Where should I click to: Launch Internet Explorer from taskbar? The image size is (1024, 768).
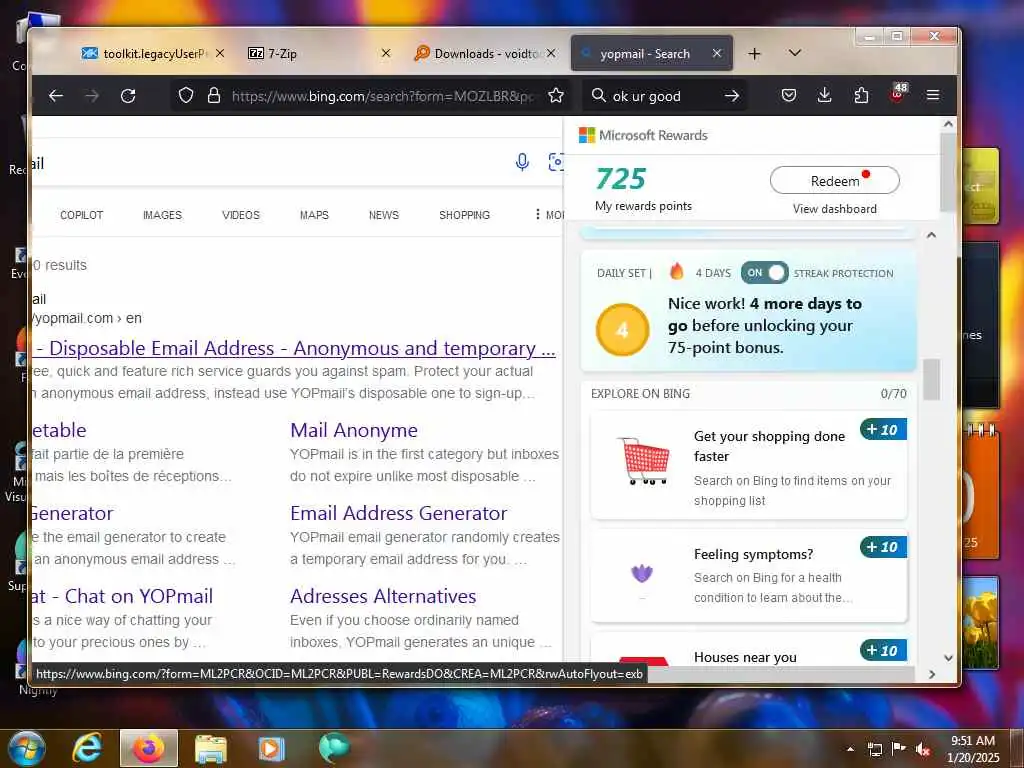coord(87,748)
